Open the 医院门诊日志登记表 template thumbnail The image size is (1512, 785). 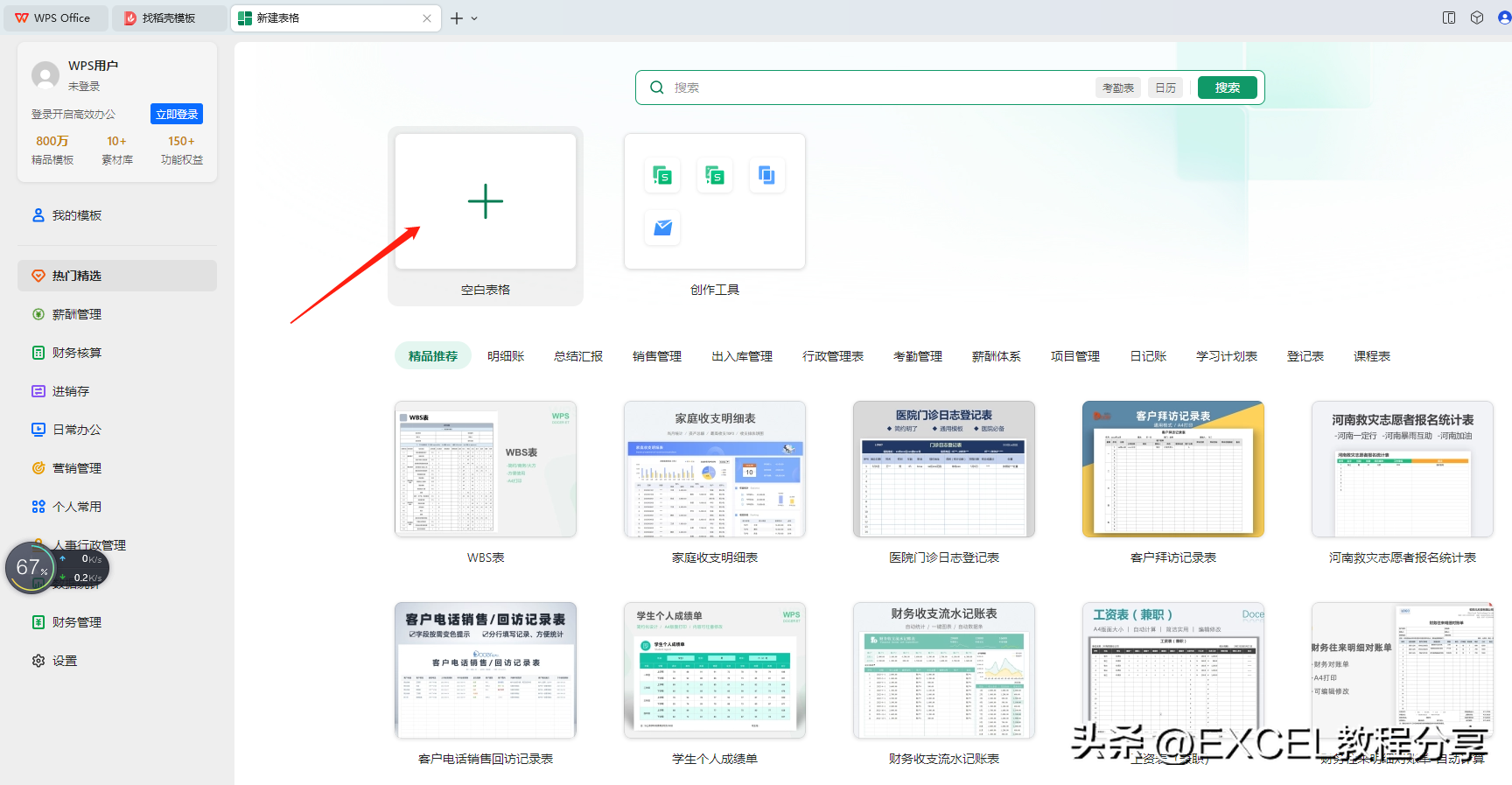click(x=944, y=469)
